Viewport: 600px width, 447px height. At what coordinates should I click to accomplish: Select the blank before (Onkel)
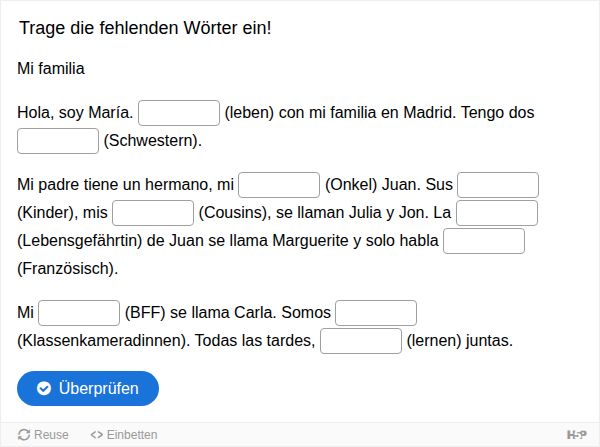(279, 185)
